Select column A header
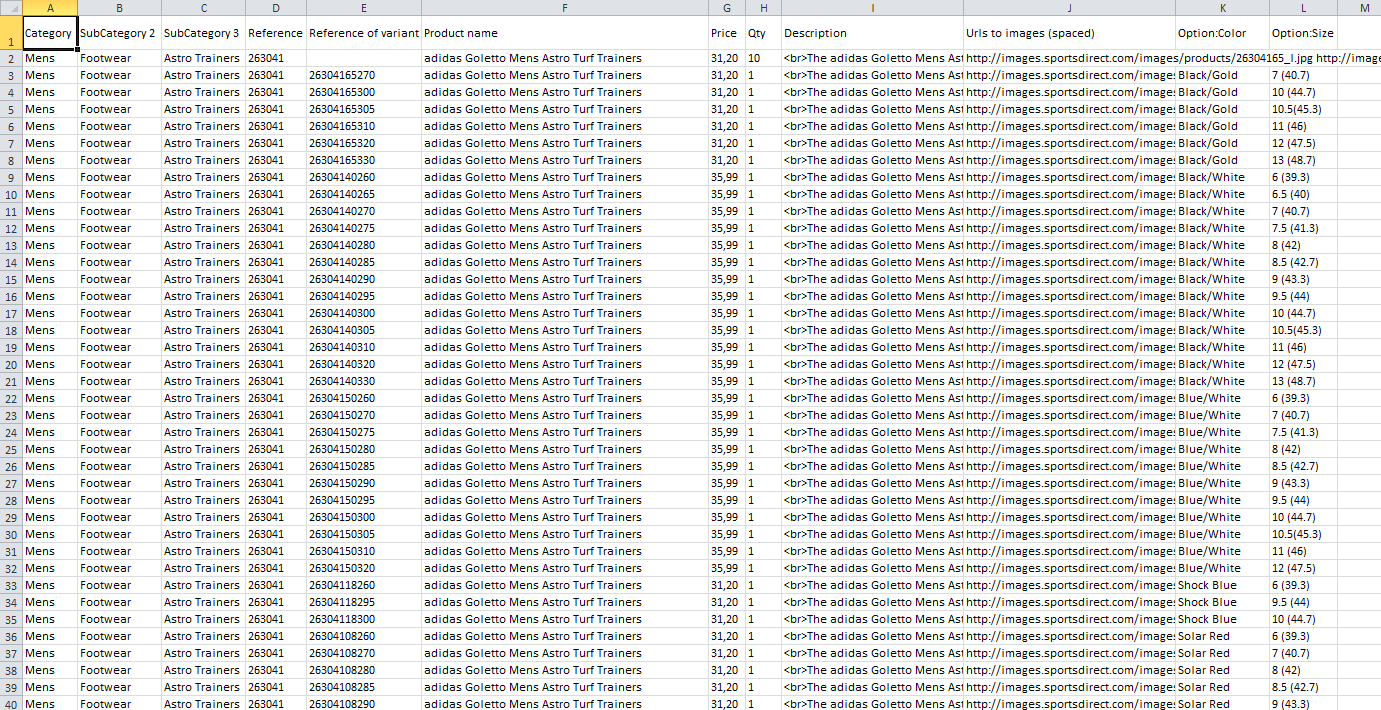 pyautogui.click(x=49, y=8)
